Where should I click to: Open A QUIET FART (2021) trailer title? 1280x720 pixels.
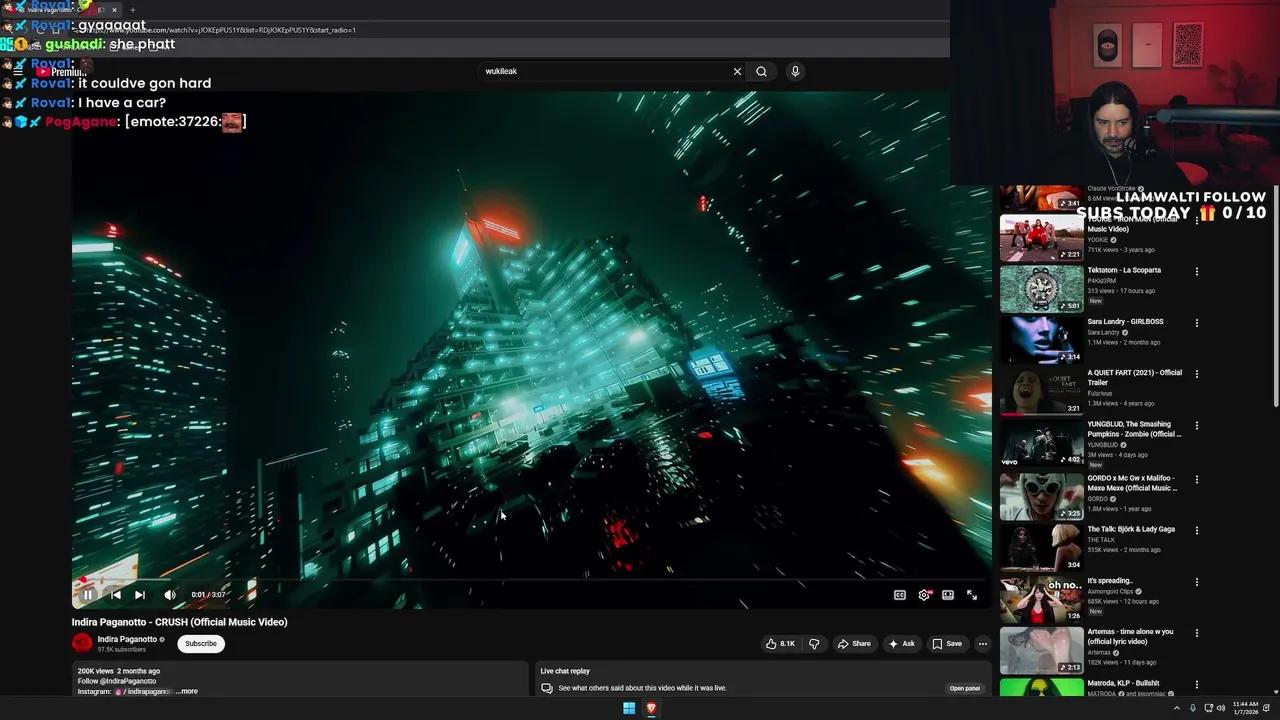pos(1135,378)
